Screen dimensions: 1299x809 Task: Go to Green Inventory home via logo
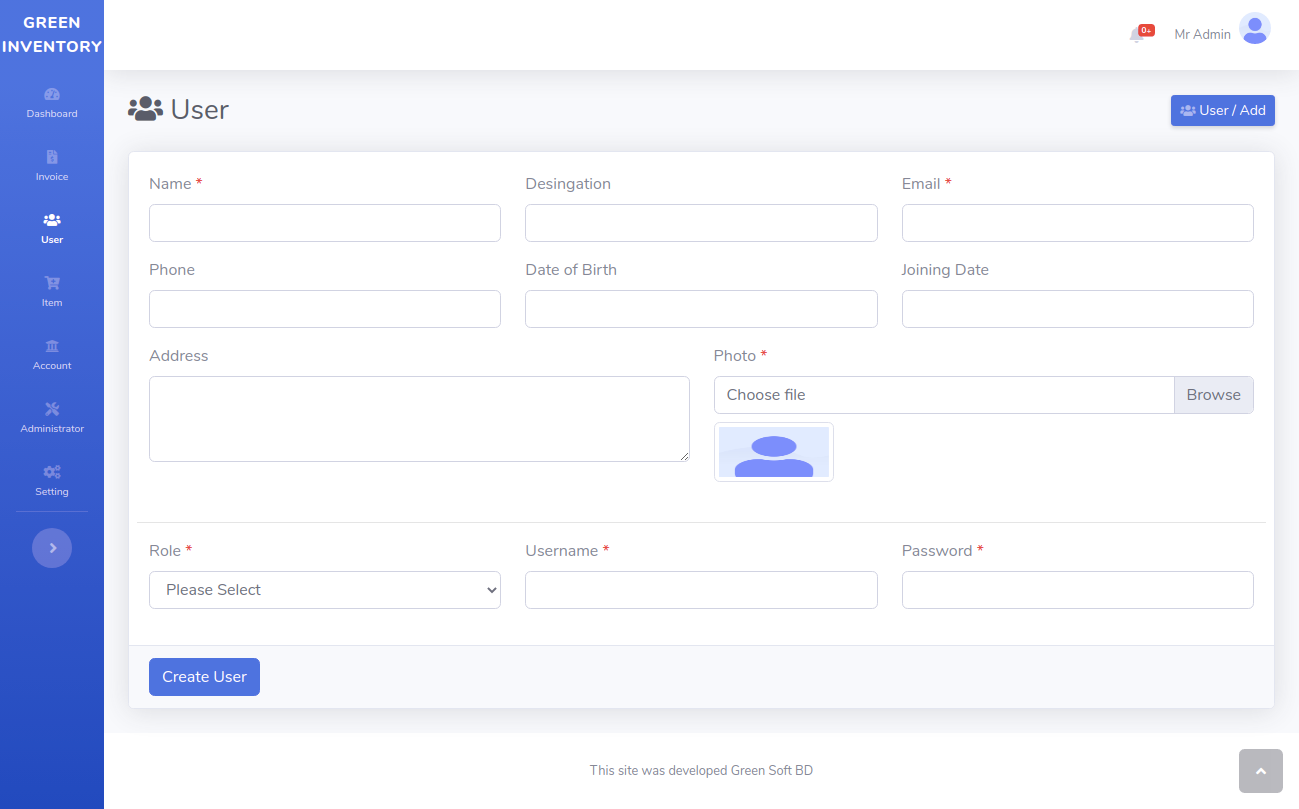click(x=52, y=34)
